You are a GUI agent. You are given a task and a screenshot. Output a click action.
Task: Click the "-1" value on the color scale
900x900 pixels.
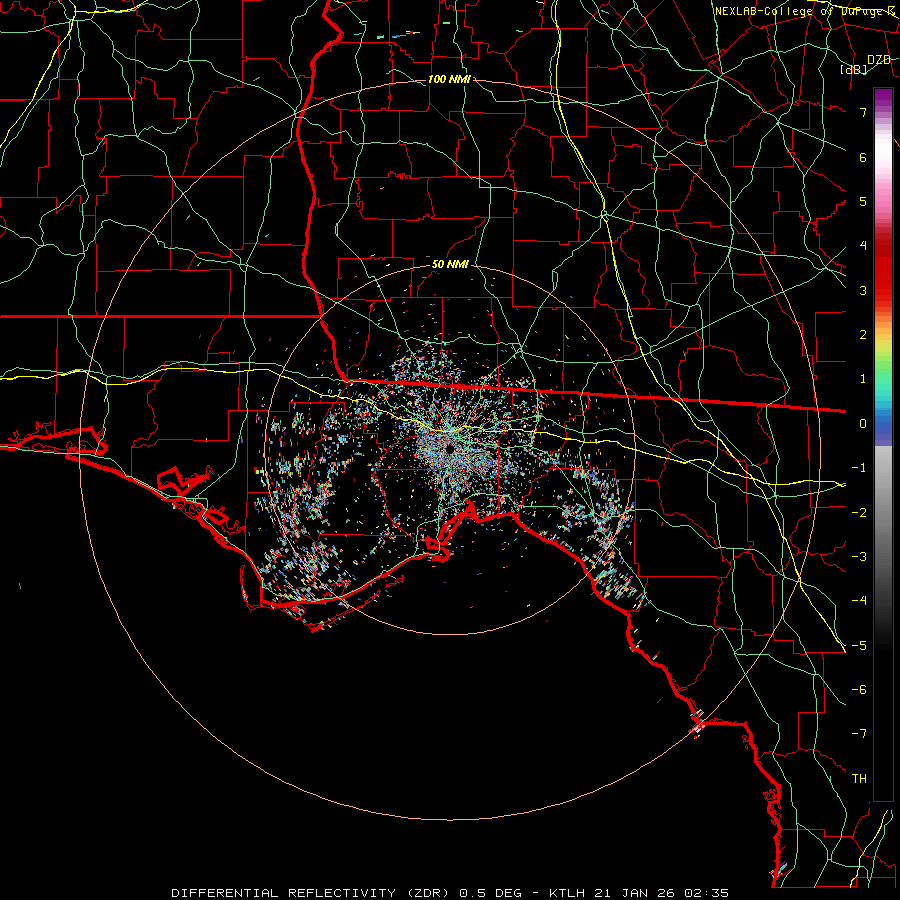(859, 468)
